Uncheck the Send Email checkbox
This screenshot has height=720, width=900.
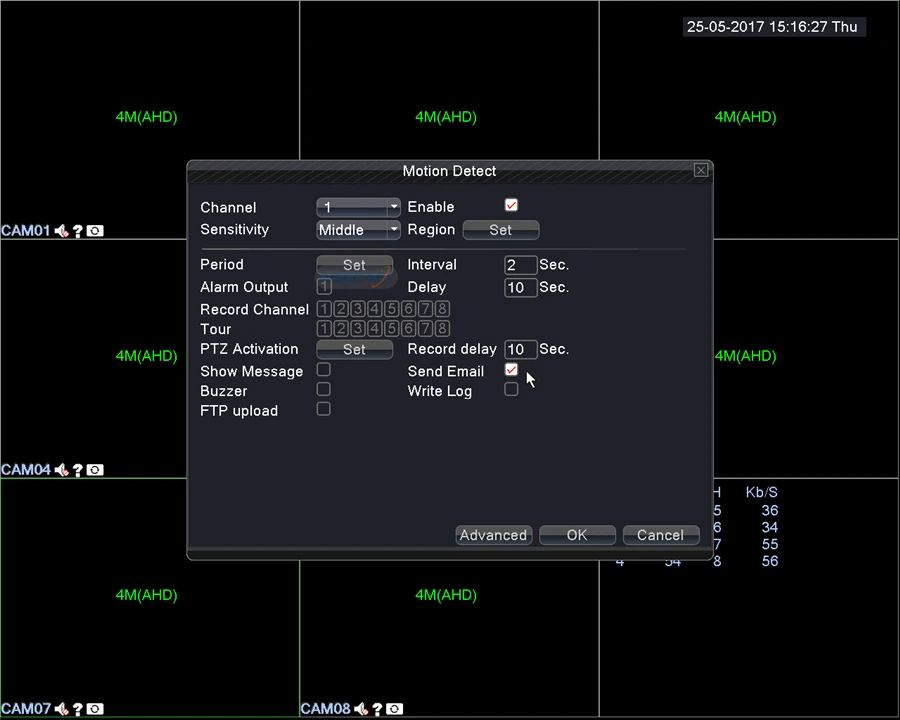coord(511,370)
